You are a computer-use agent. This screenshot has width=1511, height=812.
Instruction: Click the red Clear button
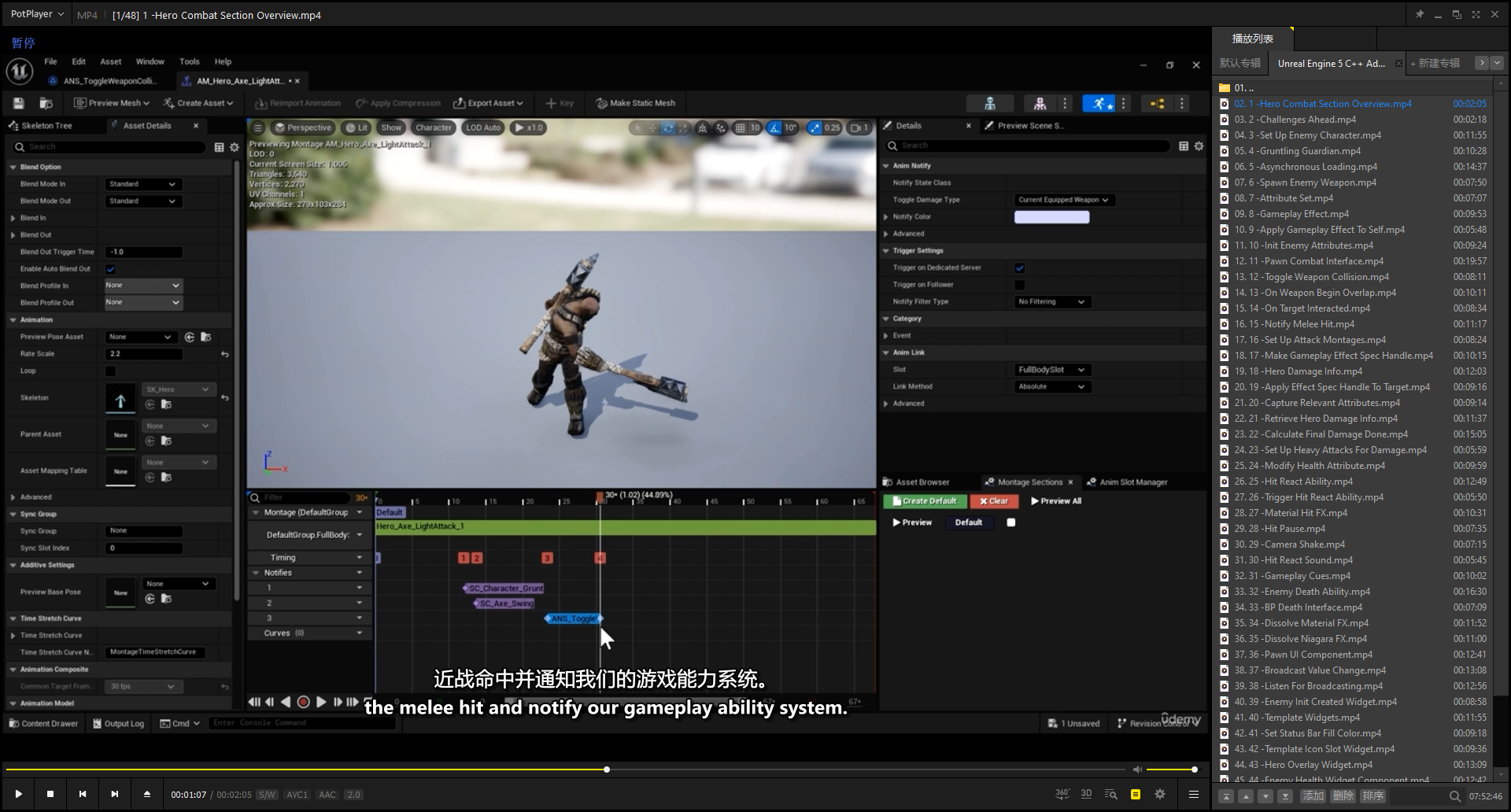coord(994,501)
